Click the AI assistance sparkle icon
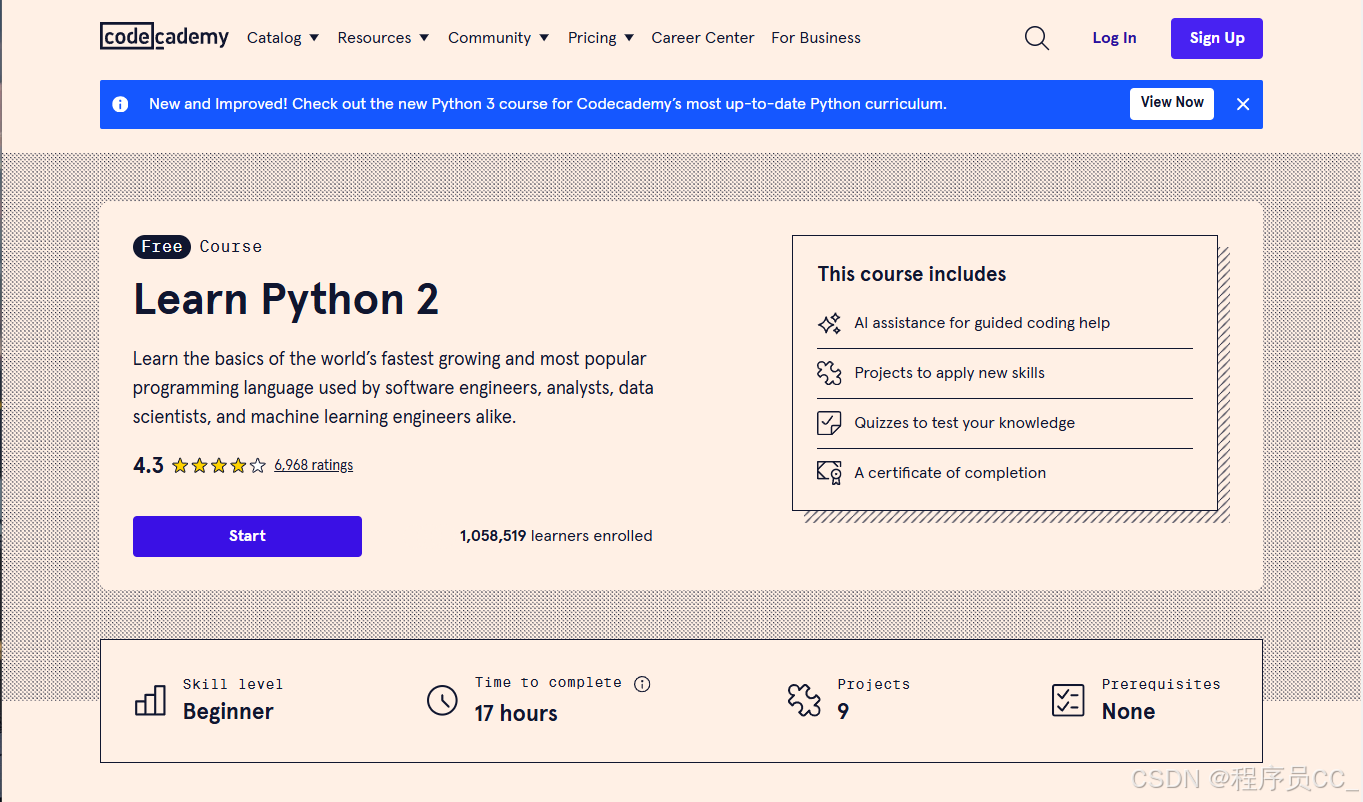The height and width of the screenshot is (802, 1363). point(829,323)
